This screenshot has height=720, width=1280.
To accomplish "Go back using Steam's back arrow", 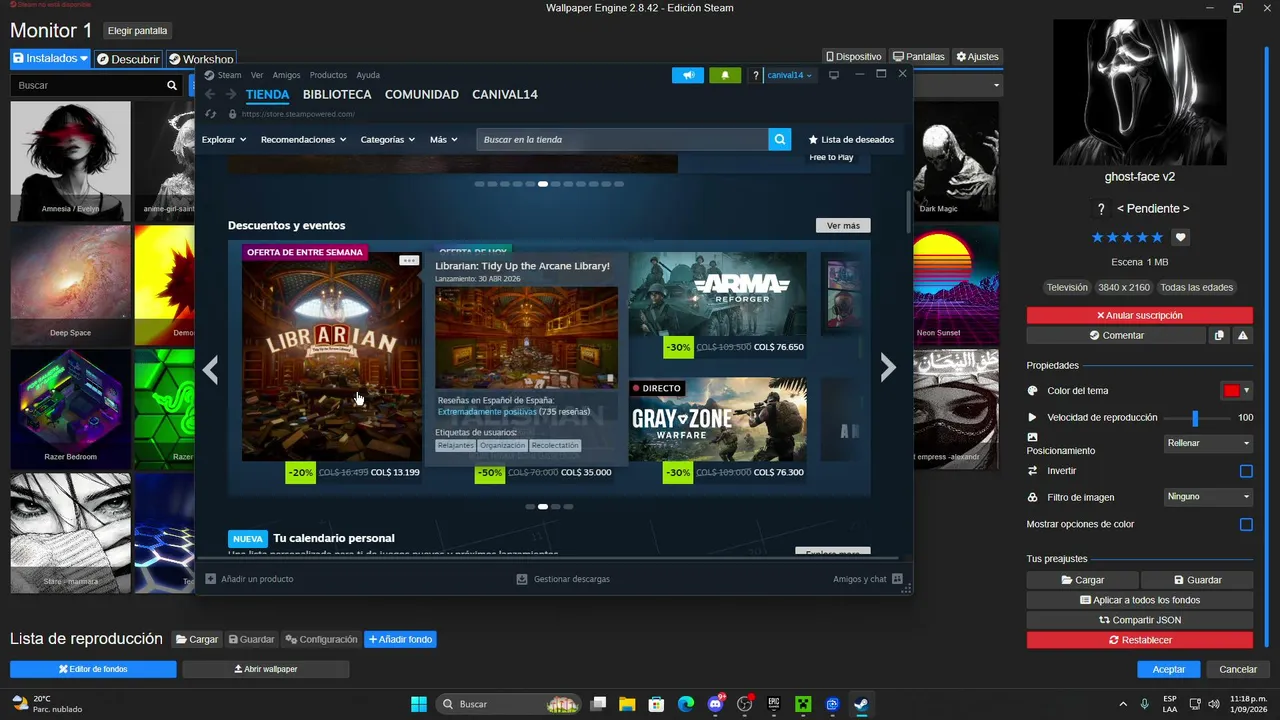I will pos(210,95).
